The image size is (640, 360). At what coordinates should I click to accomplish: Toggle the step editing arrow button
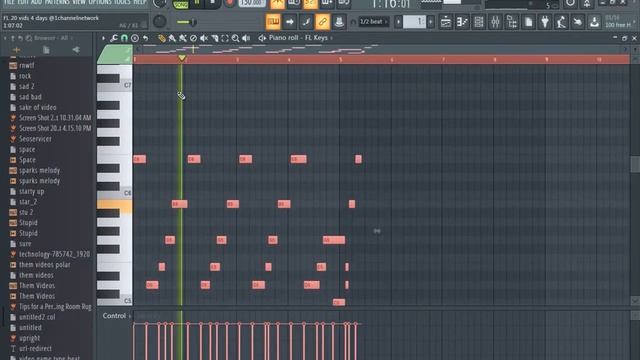click(289, 22)
